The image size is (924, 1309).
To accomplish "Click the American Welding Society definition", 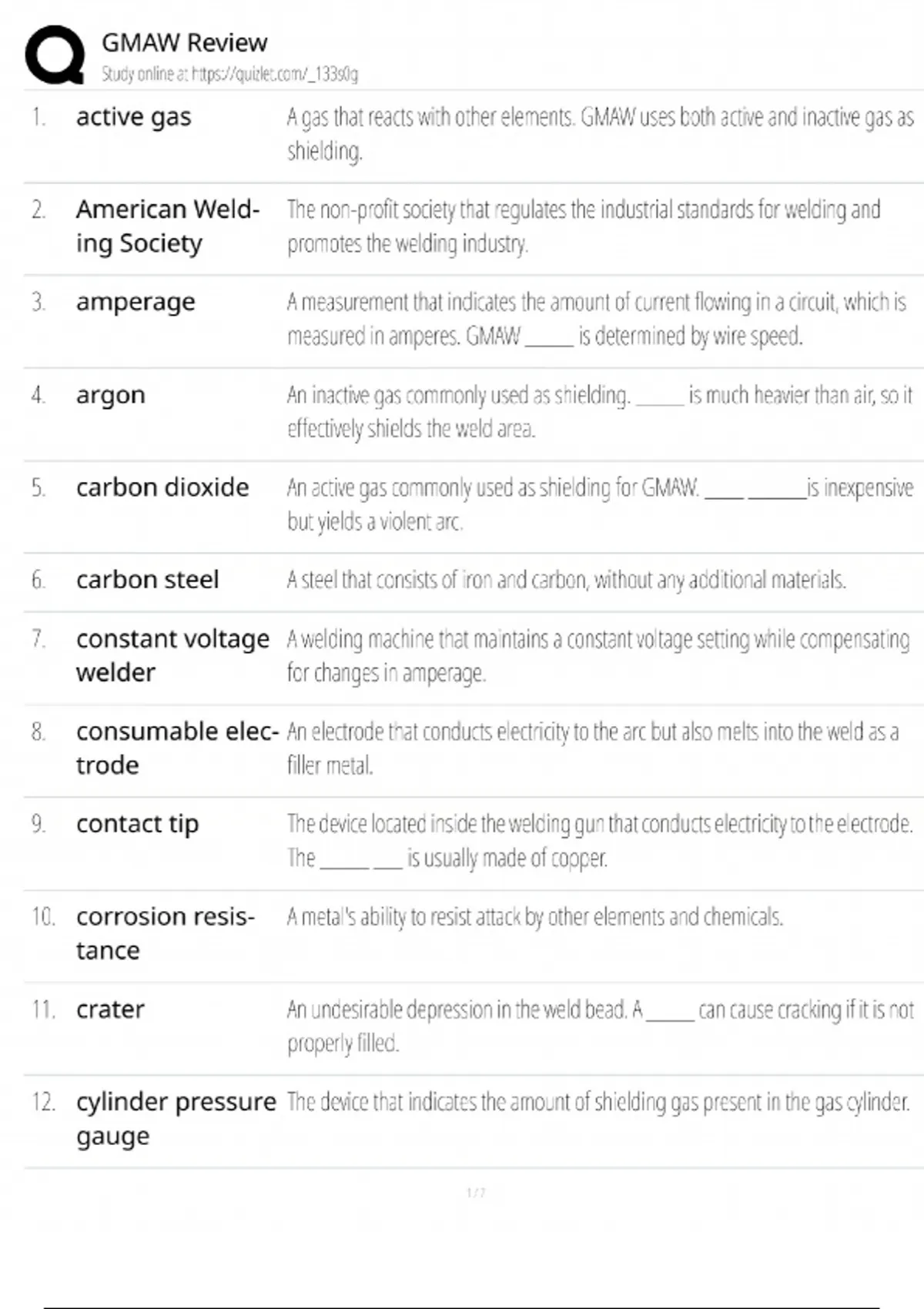I will tap(583, 226).
